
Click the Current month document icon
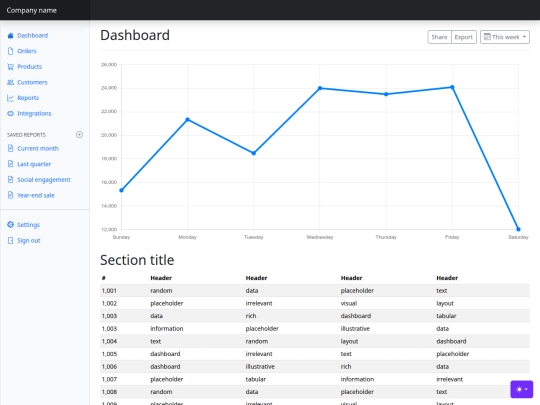pos(10,148)
